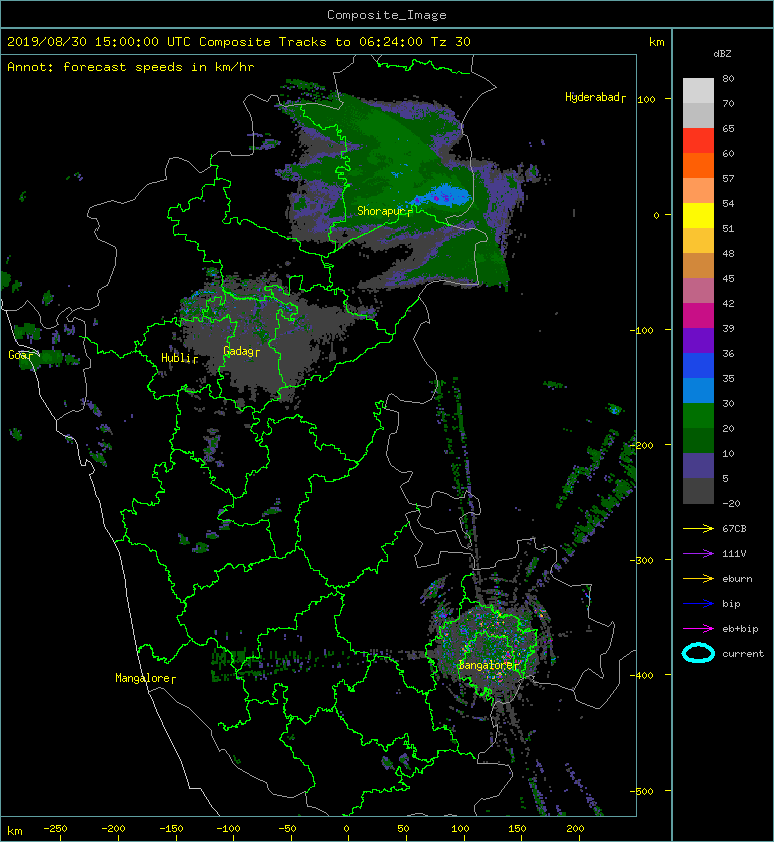Click the Hyderabad city label
Image resolution: width=774 pixels, height=842 pixels.
point(594,97)
